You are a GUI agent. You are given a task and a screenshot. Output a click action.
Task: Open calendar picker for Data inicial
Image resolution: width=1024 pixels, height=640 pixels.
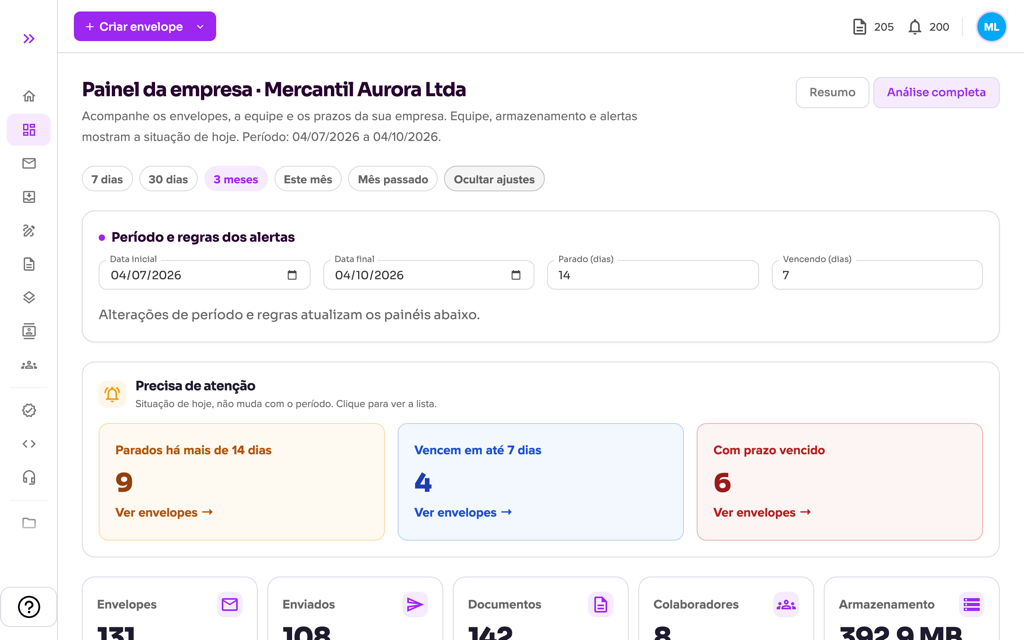tap(292, 275)
